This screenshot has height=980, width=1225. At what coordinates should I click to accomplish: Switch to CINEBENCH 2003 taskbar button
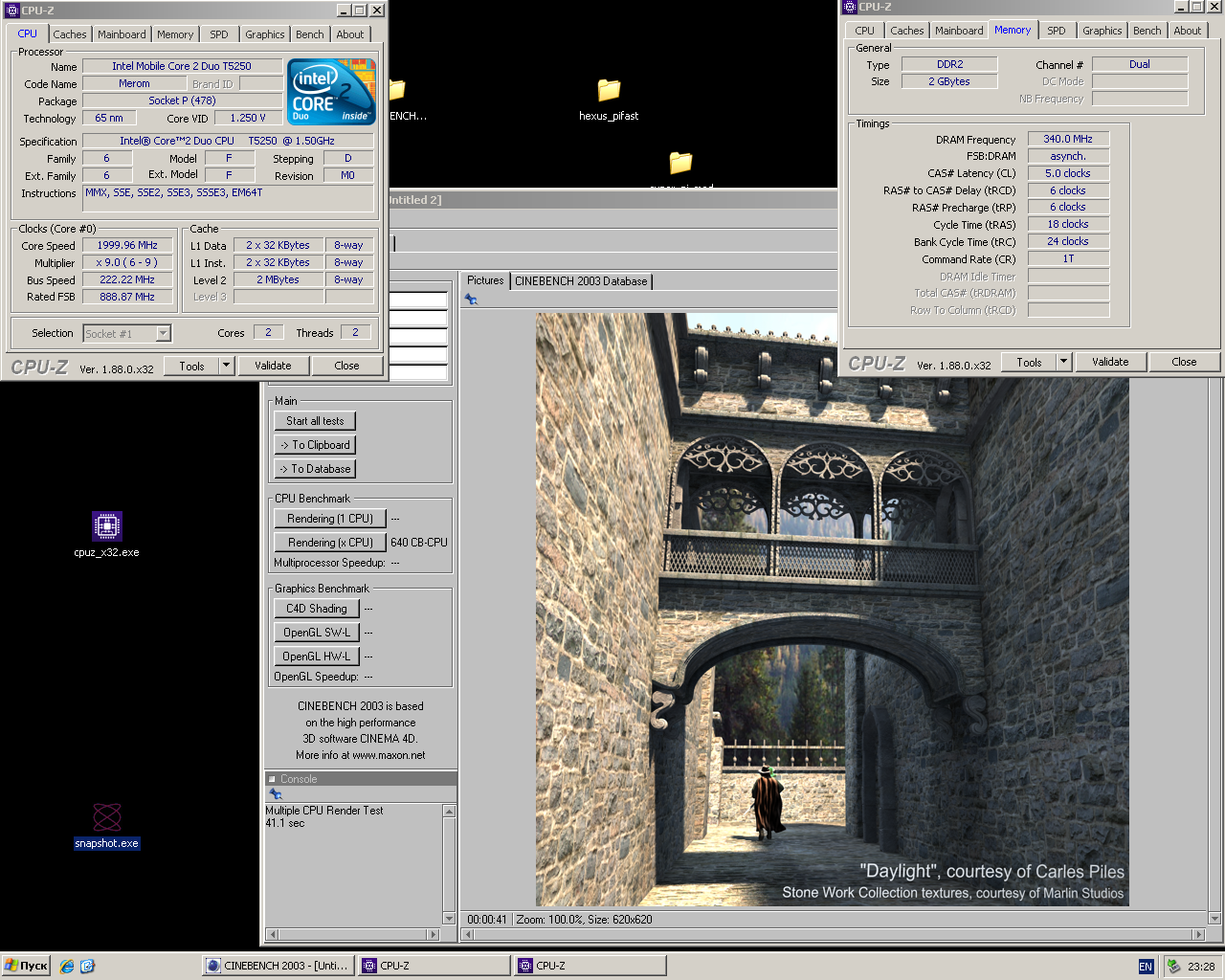tap(278, 966)
